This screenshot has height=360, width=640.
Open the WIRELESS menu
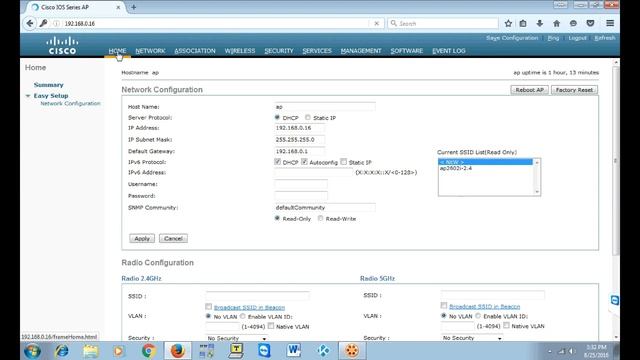point(240,51)
